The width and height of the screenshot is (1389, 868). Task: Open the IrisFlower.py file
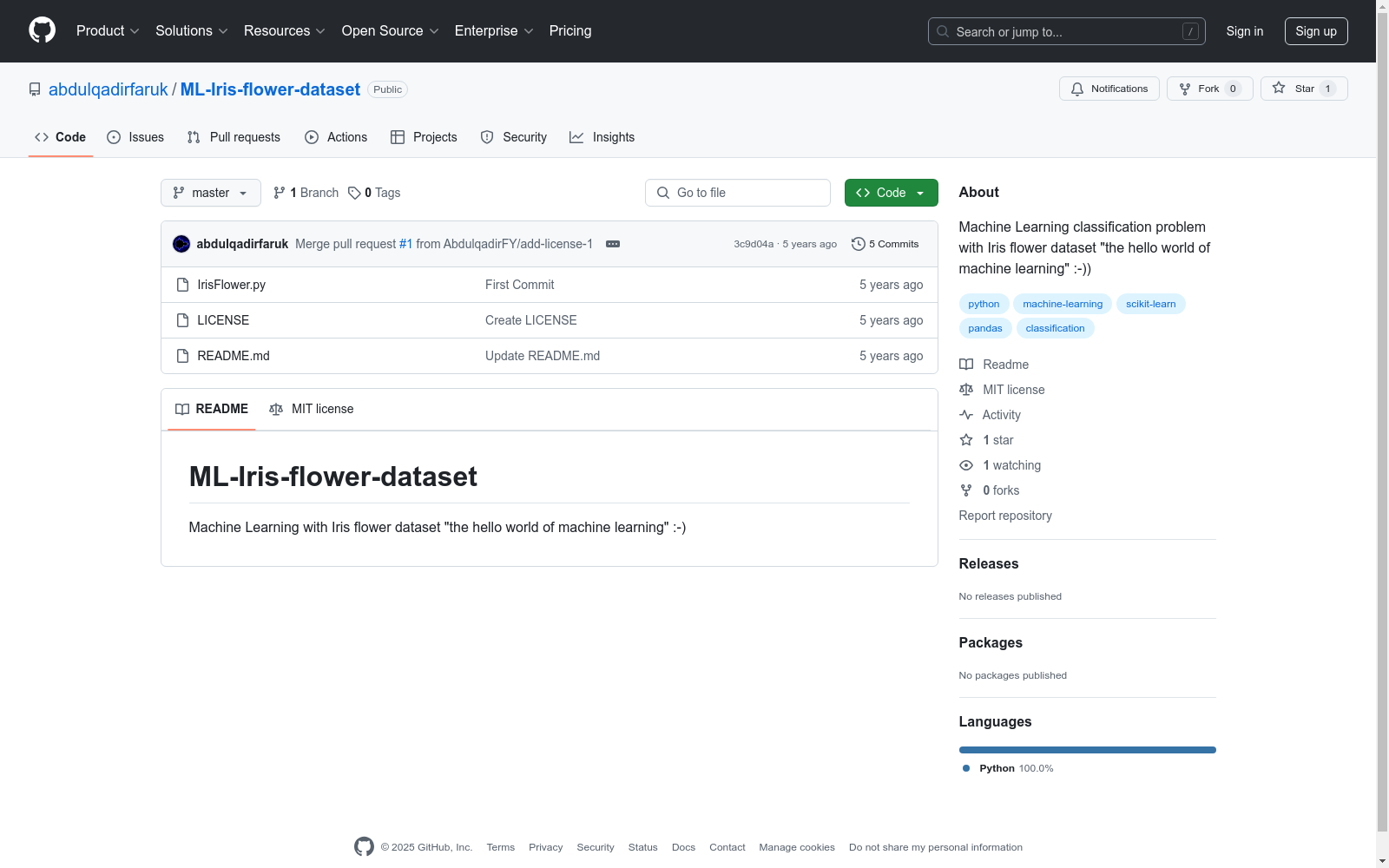pos(232,285)
